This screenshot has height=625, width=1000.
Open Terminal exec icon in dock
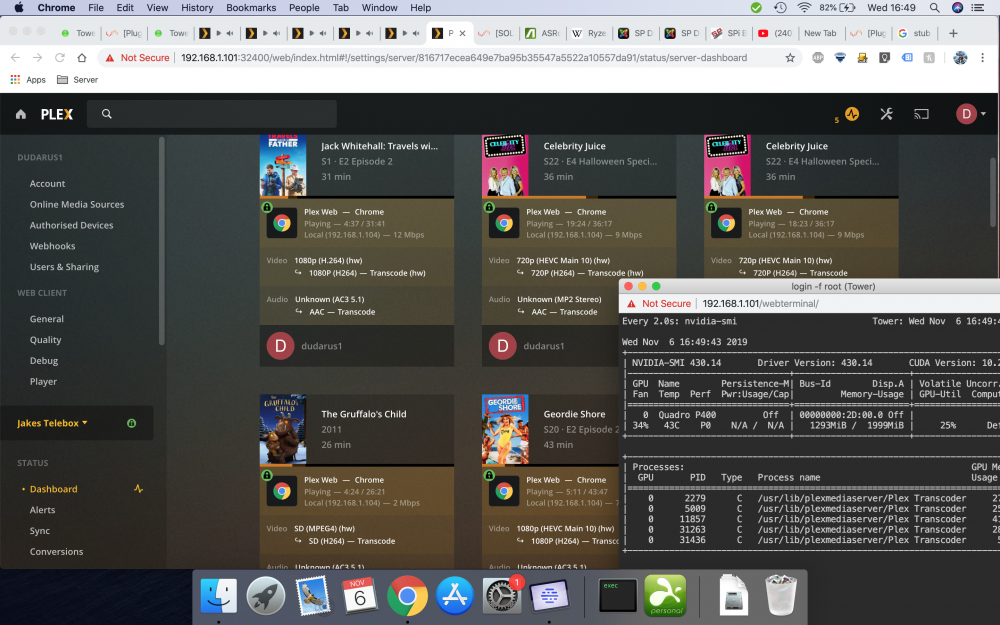pos(617,596)
